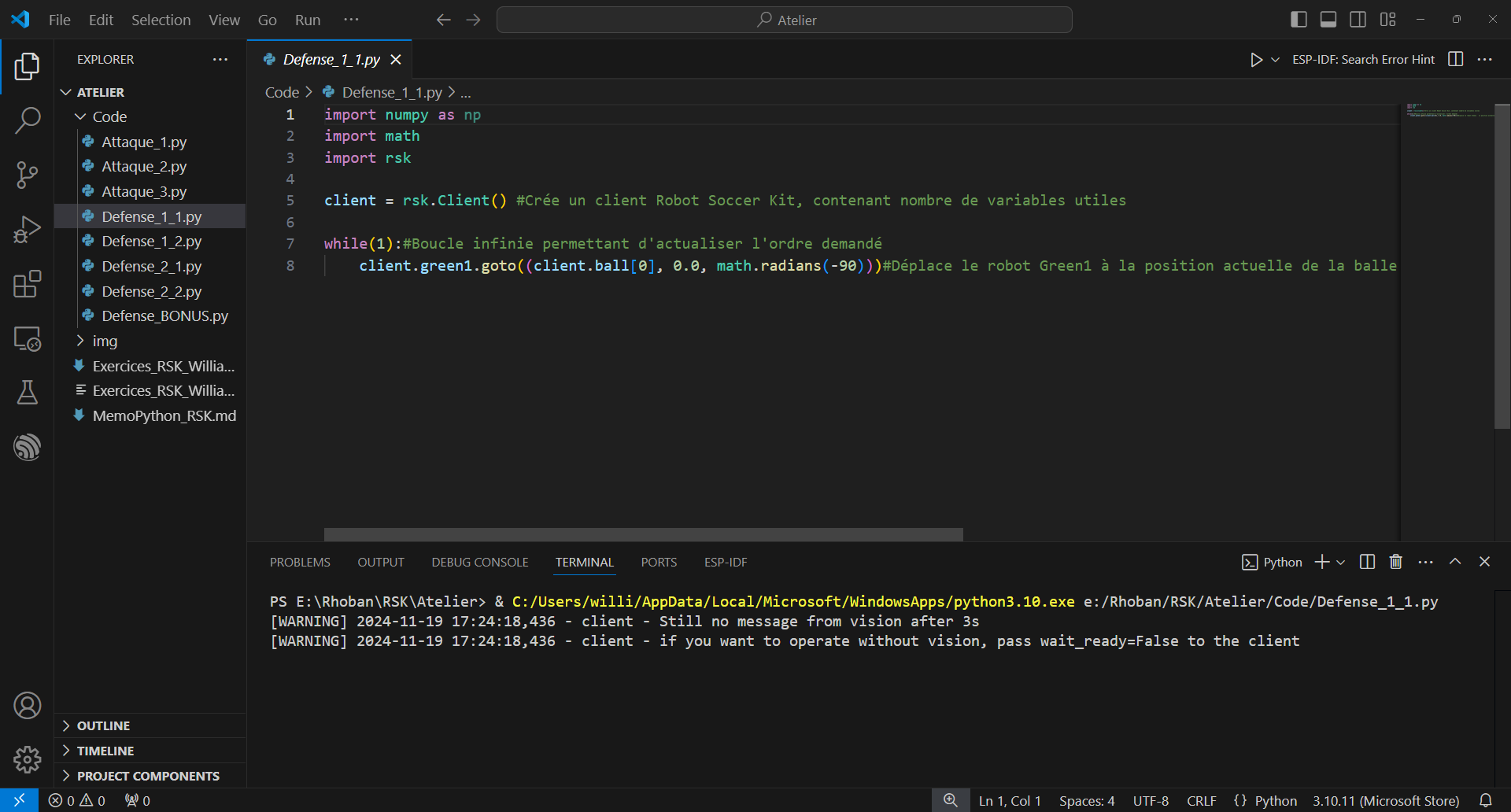Toggle the primary side bar visibility
Viewport: 1511px width, 812px height.
point(1299,20)
